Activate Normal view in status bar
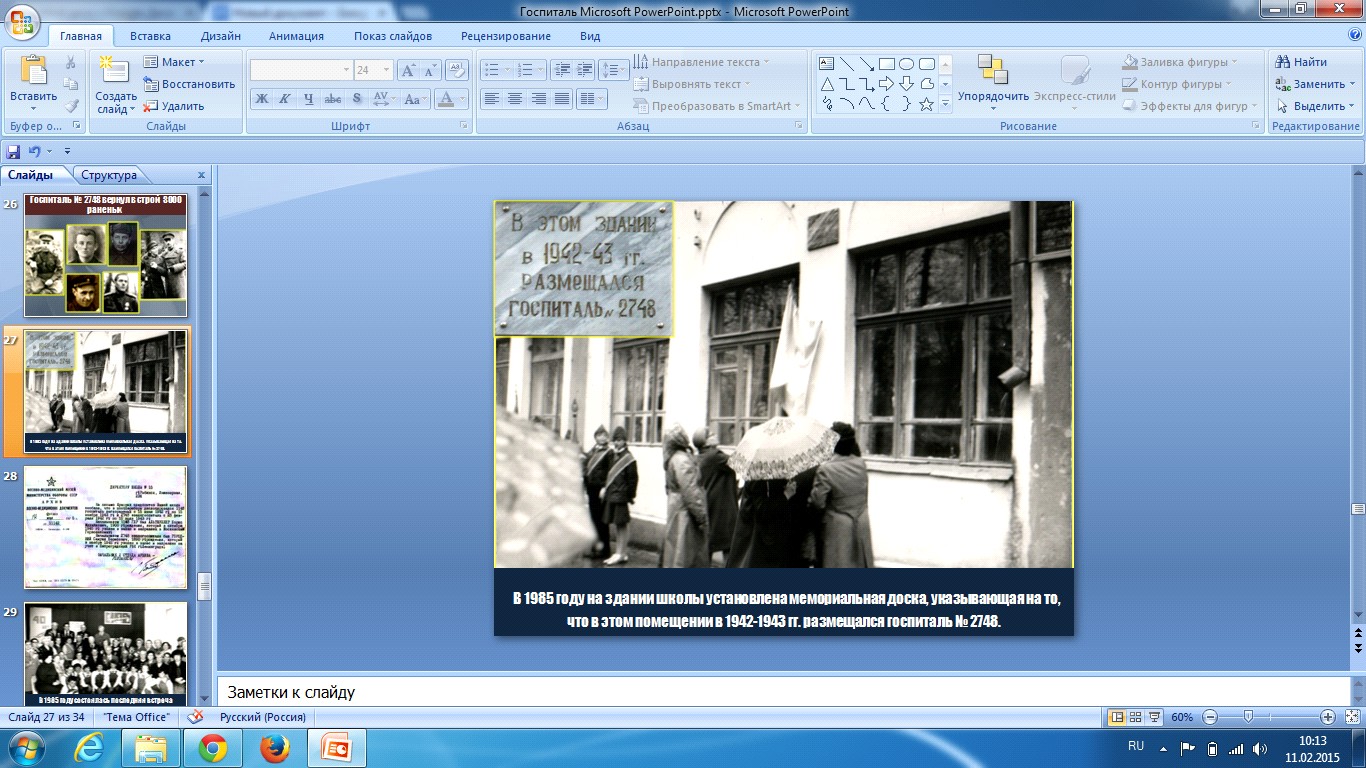 1117,717
